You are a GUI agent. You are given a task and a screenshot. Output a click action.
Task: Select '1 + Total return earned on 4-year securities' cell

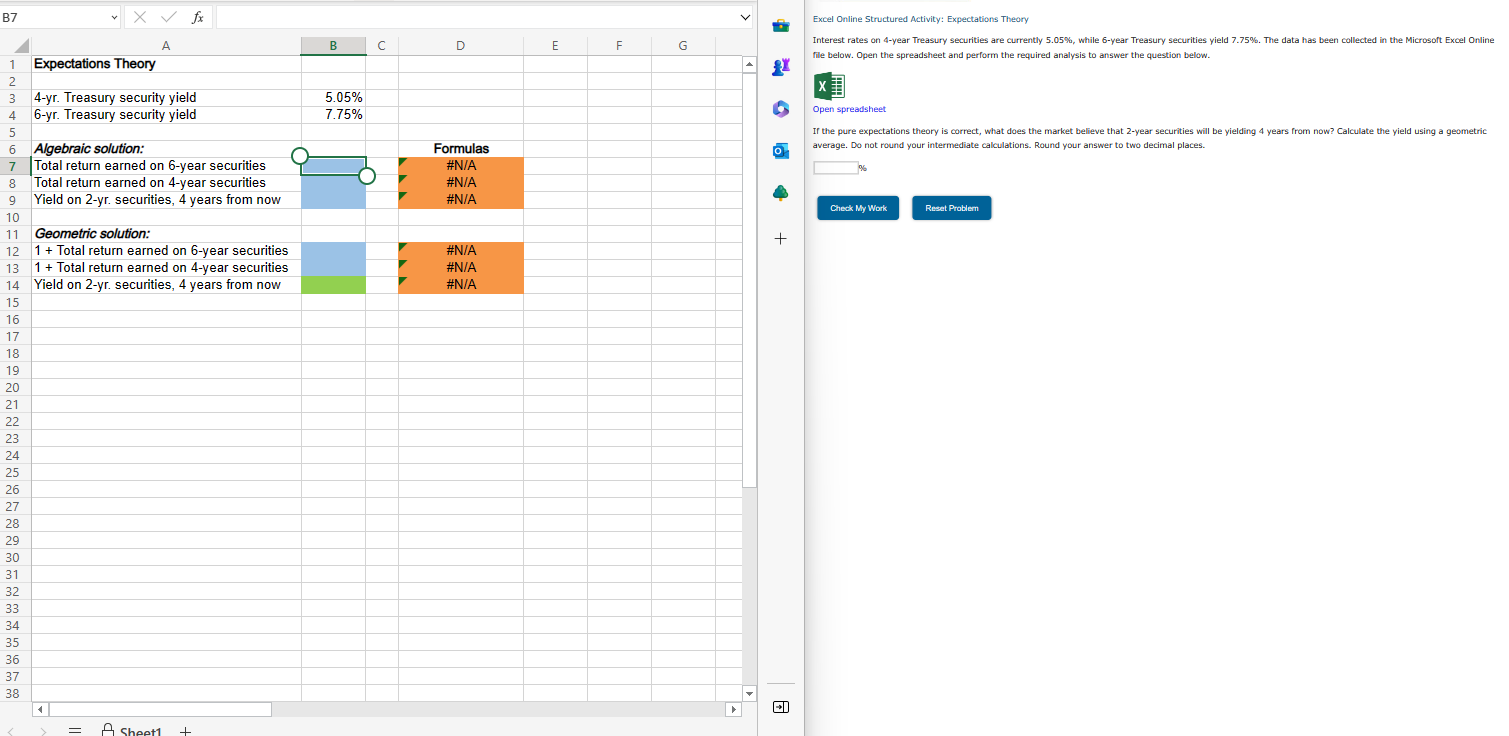[x=166, y=267]
